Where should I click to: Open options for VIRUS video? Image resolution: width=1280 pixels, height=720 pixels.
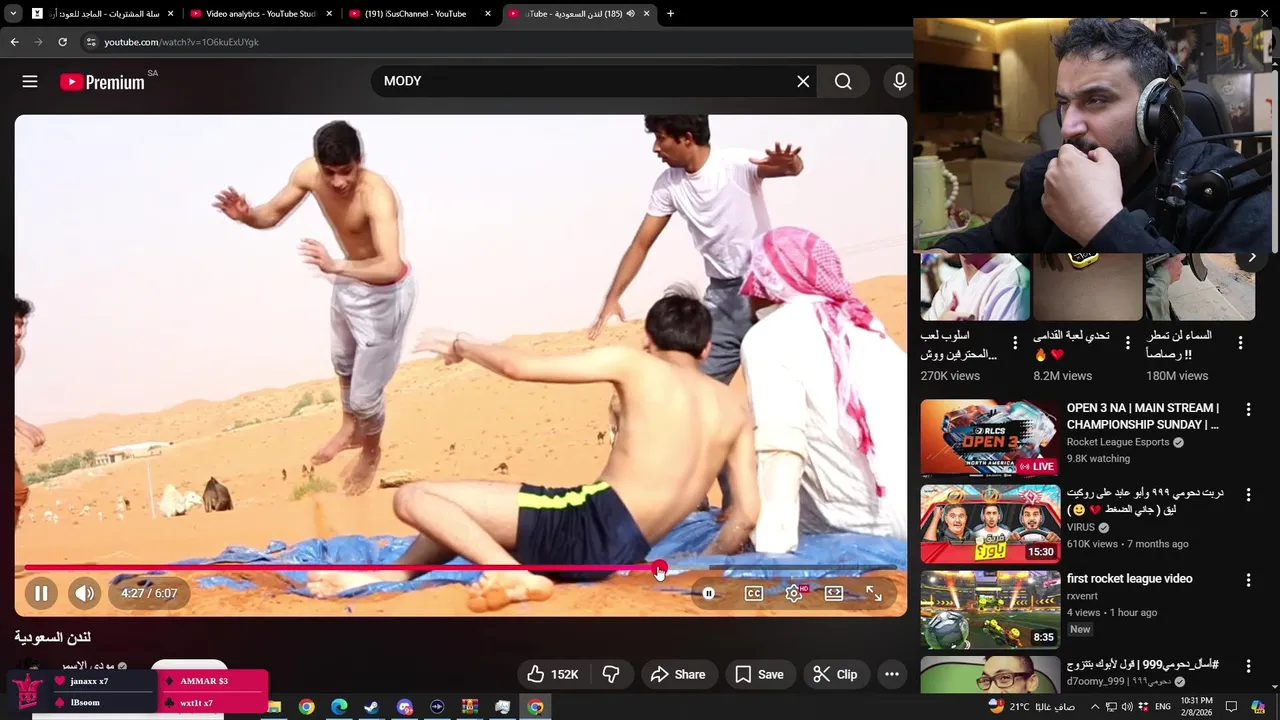[x=1248, y=495]
